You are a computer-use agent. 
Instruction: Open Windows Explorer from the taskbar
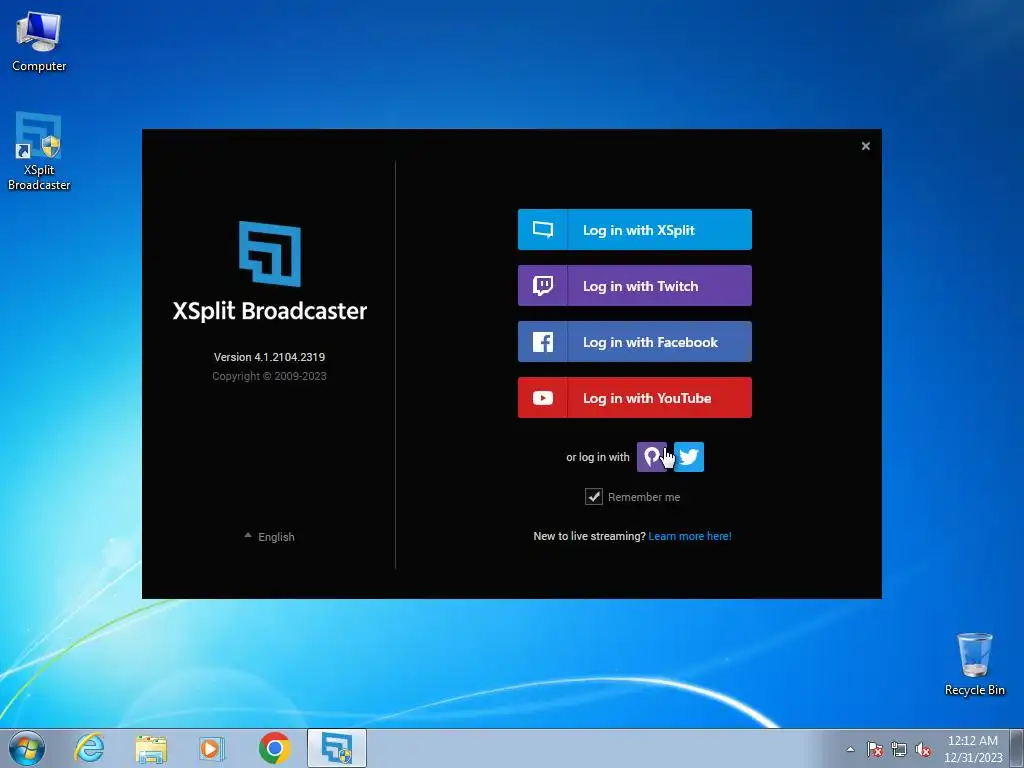(151, 748)
